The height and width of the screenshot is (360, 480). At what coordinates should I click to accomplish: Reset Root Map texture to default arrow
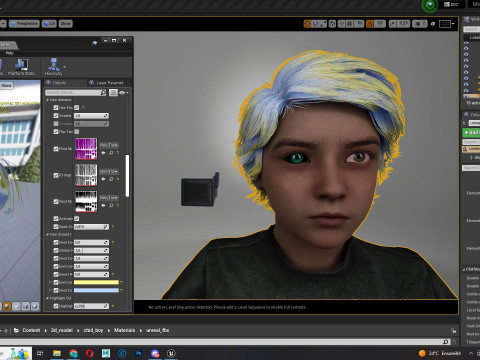(118, 205)
